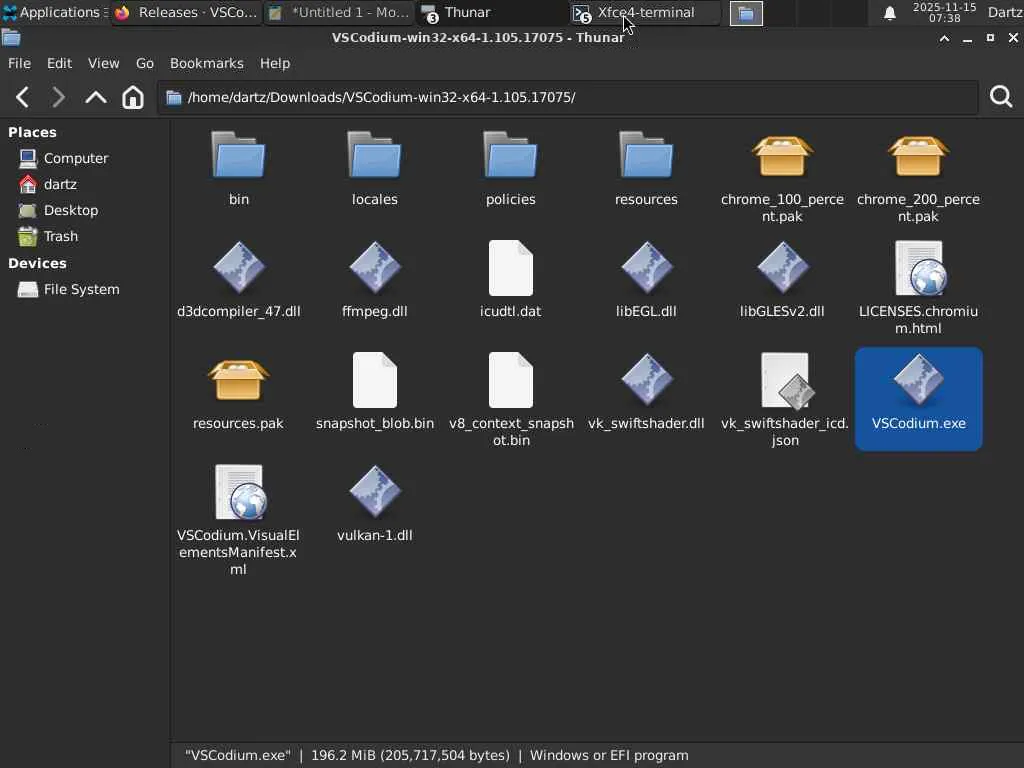Switch to Thunar taskbar button
Viewport: 1024px width, 768px height.
(x=492, y=12)
